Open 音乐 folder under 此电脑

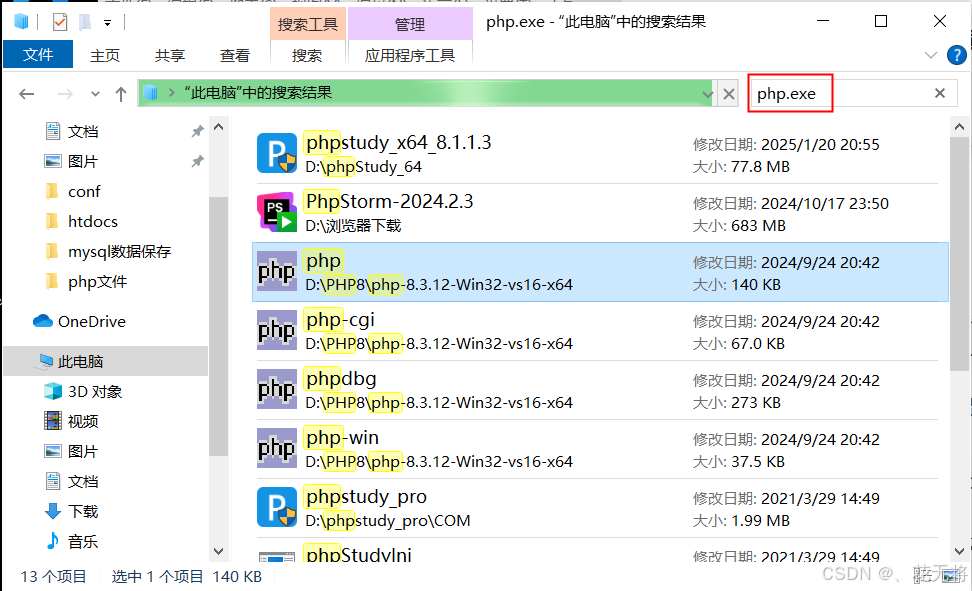coord(71,541)
